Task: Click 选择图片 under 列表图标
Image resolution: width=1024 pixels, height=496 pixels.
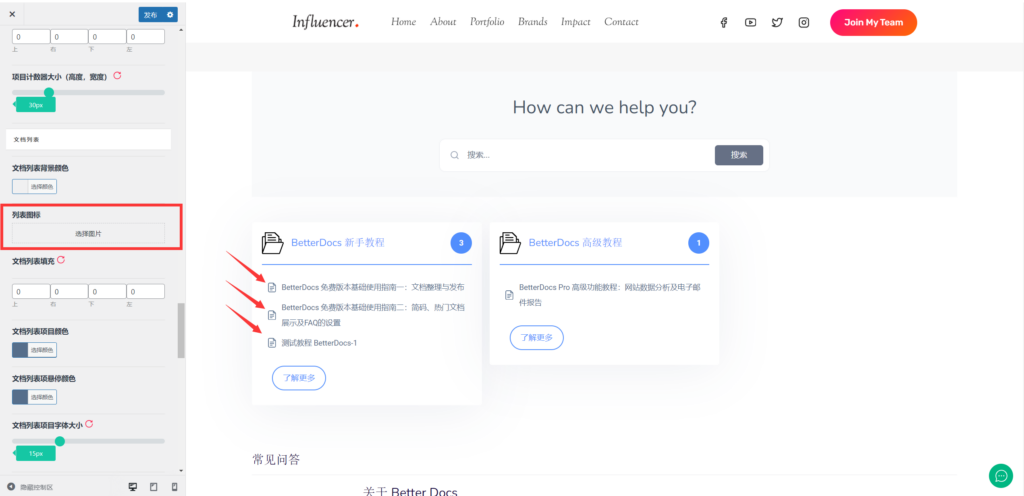Action: (88, 234)
